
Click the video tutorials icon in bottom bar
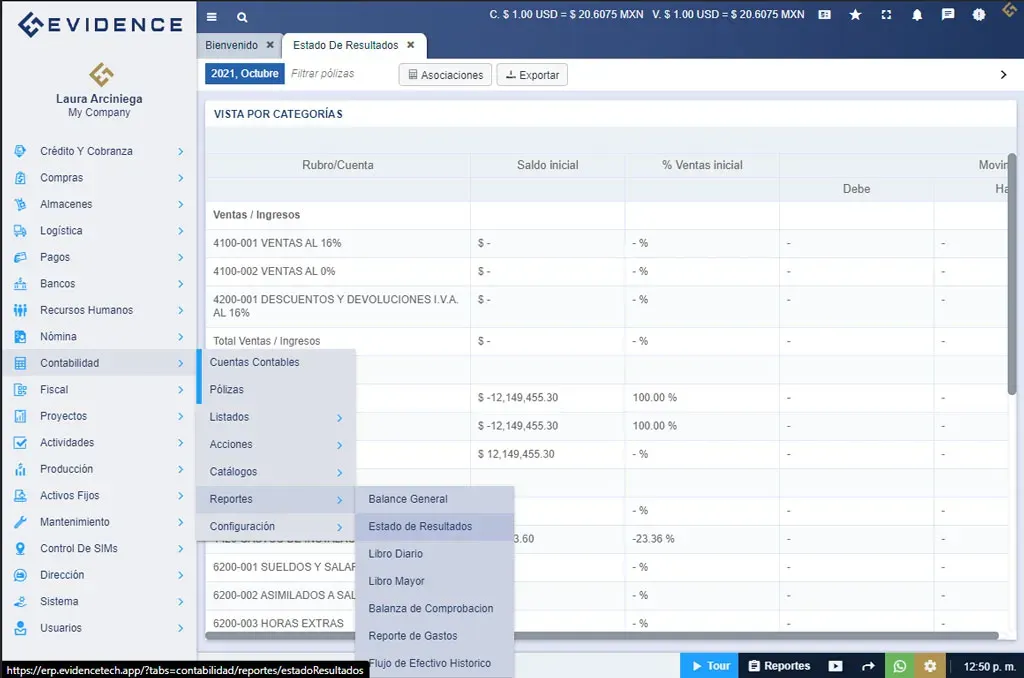pos(835,664)
